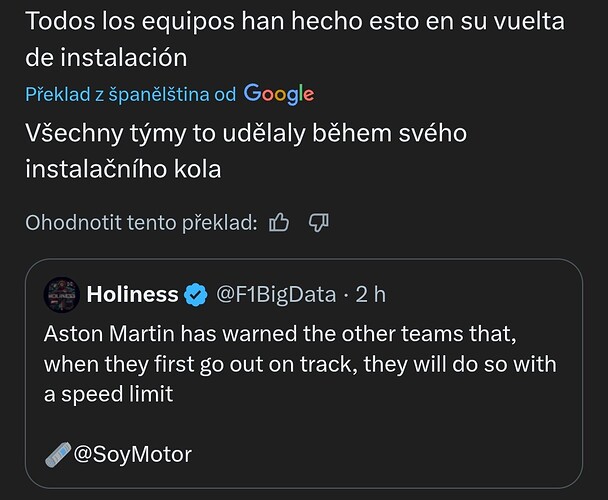Click the thumbs up translation rating icon
Screen dimensions: 608x500
[x=279, y=221]
